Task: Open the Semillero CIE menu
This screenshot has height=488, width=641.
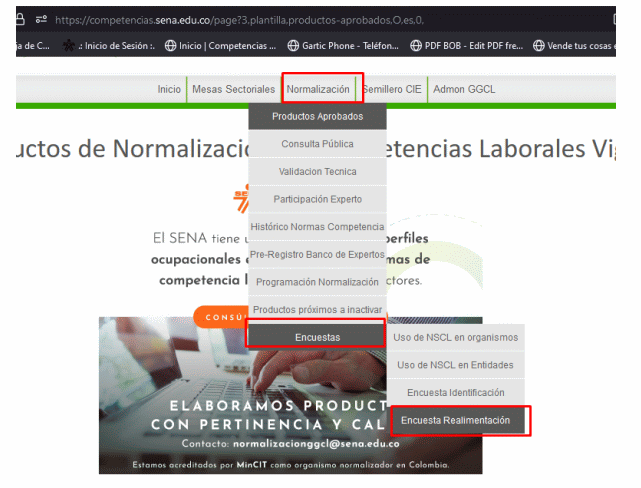Action: (392, 90)
